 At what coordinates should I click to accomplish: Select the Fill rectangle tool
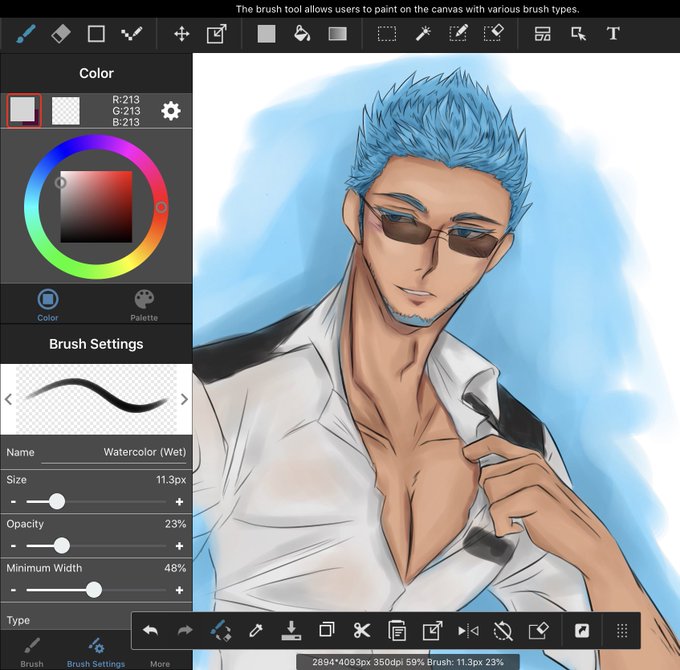pos(266,34)
